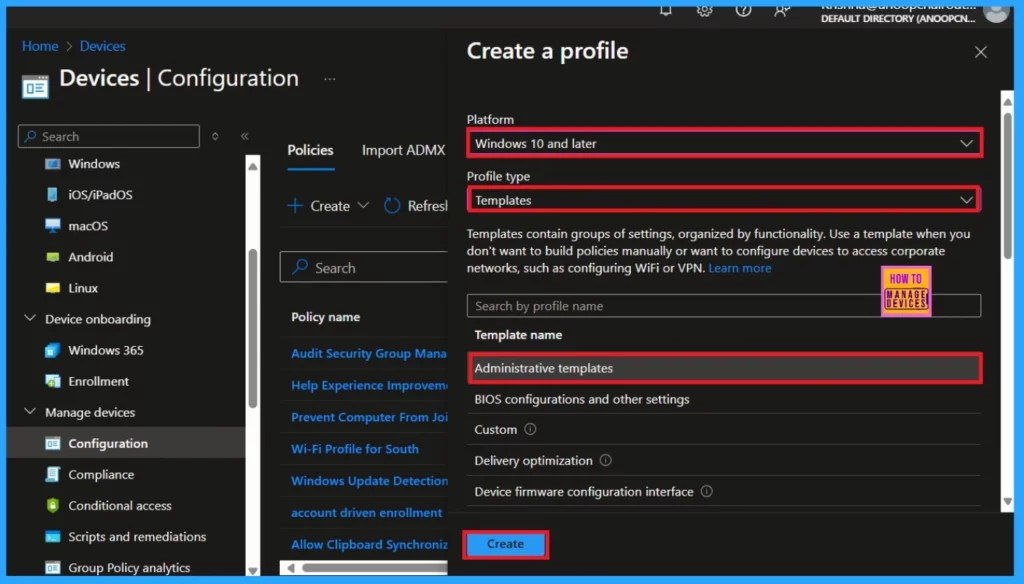This screenshot has width=1024, height=584.
Task: Close the Create a profile pane
Action: [981, 52]
